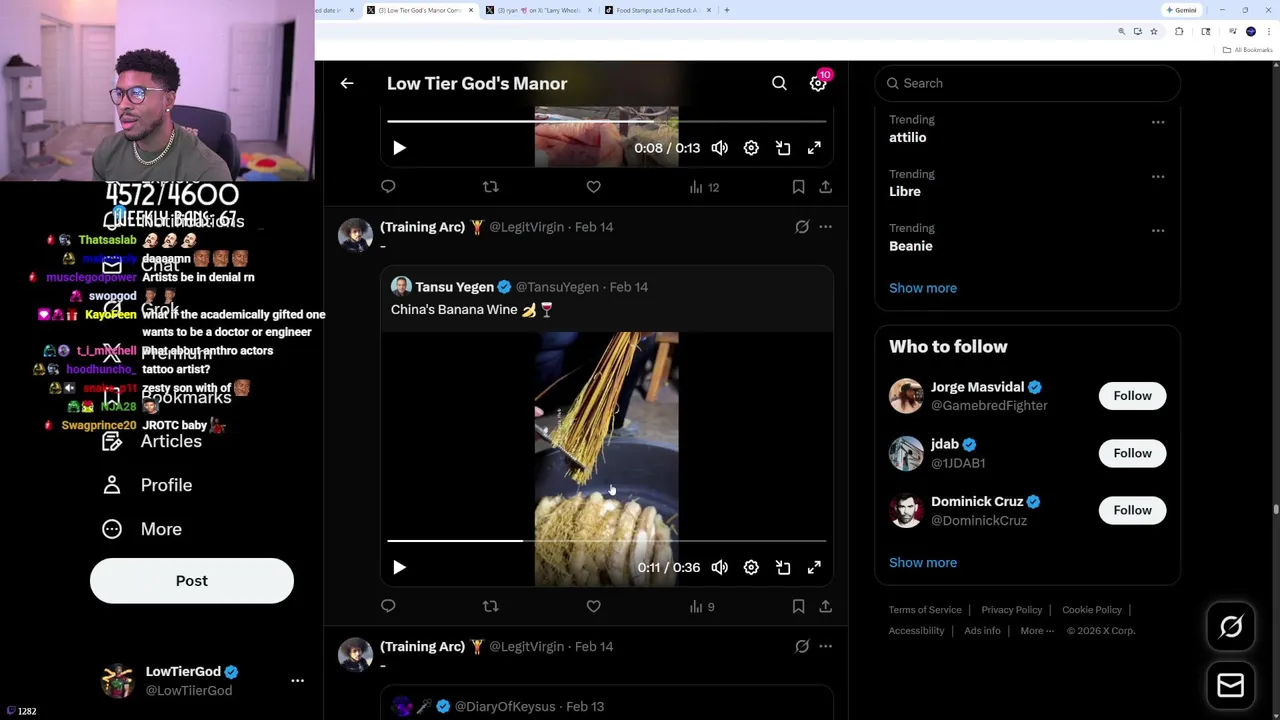Screen dimensions: 1280x720
Task: Open Privacy Policy link
Action: 1012,610
